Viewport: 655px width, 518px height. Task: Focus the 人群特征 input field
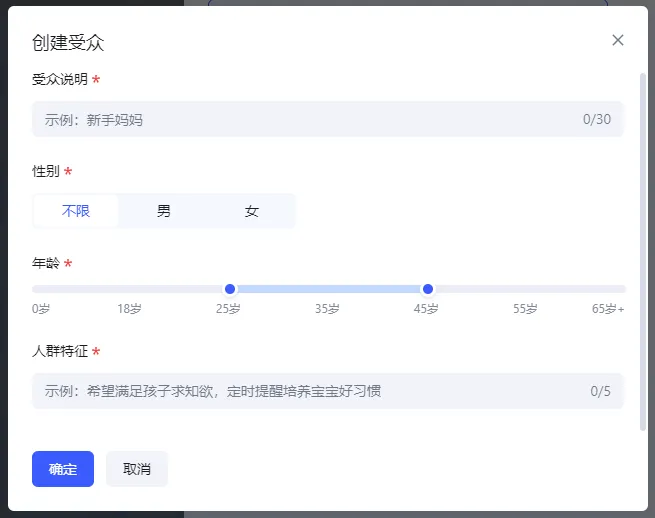pyautogui.click(x=328, y=391)
